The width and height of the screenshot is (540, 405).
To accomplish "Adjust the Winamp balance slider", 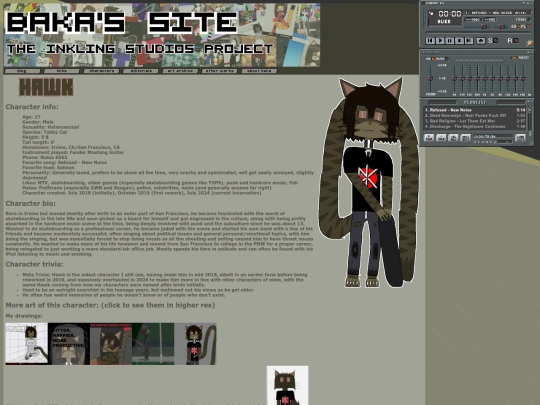I will point(502,27).
